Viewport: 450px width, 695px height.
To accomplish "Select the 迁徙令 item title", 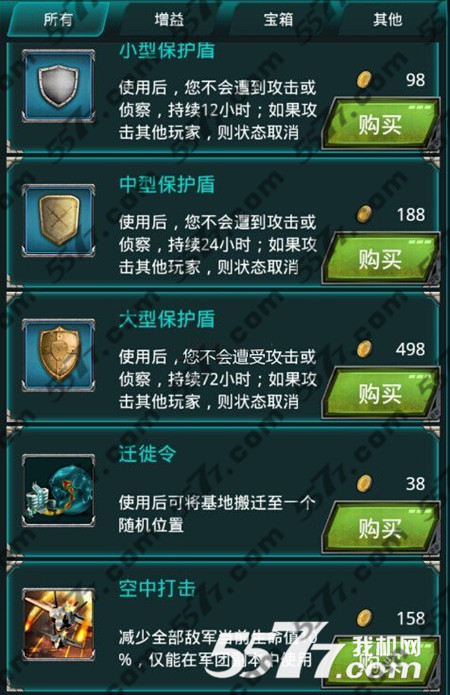I will (148, 454).
